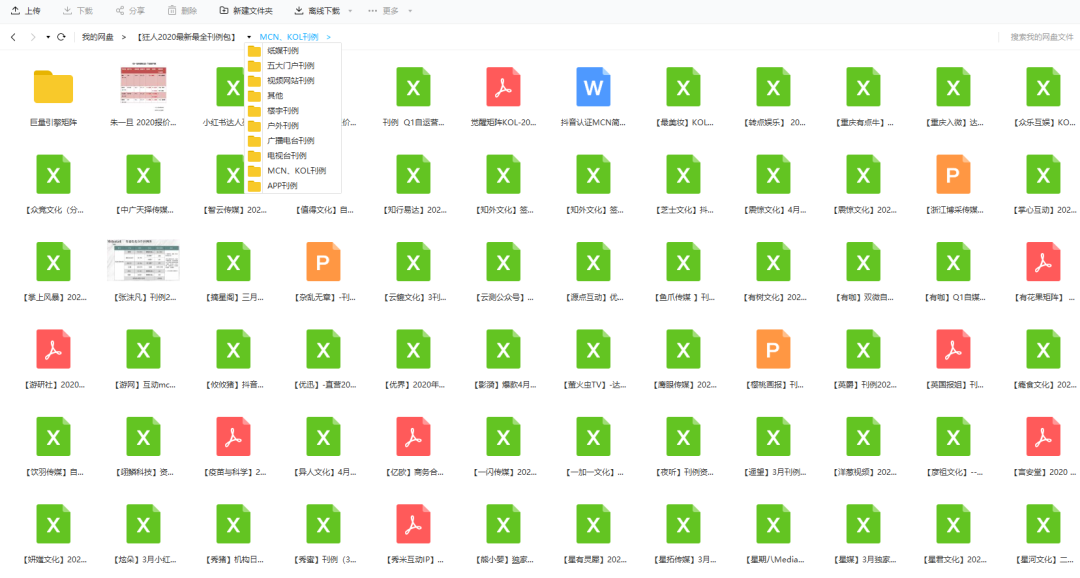
Task: Navigate to 我的网盘 in the breadcrumb
Action: [x=97, y=37]
